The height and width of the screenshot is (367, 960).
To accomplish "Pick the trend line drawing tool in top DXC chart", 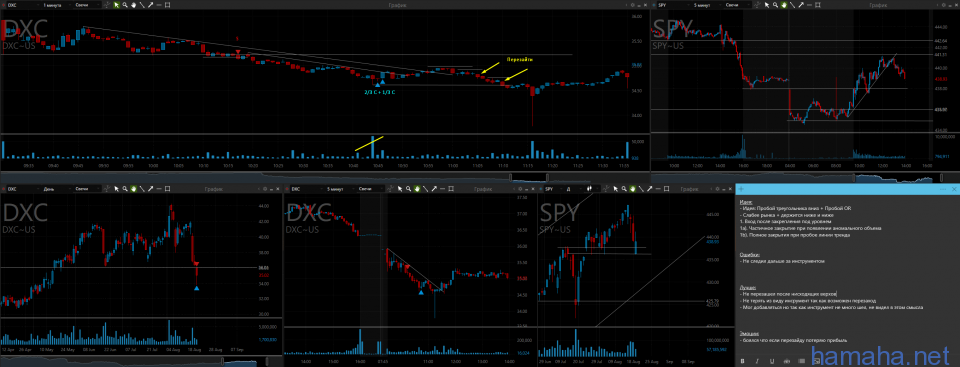I will 142,5.
